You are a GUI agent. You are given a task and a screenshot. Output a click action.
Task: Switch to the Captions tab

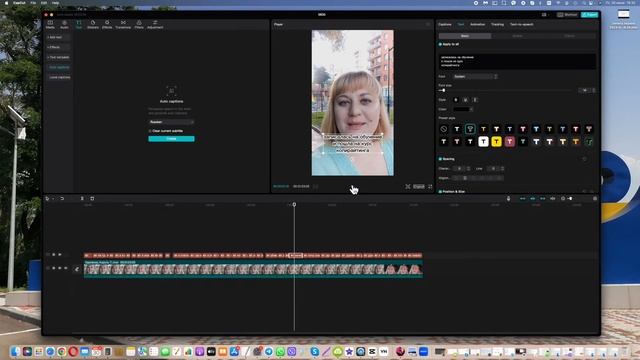[x=445, y=24]
